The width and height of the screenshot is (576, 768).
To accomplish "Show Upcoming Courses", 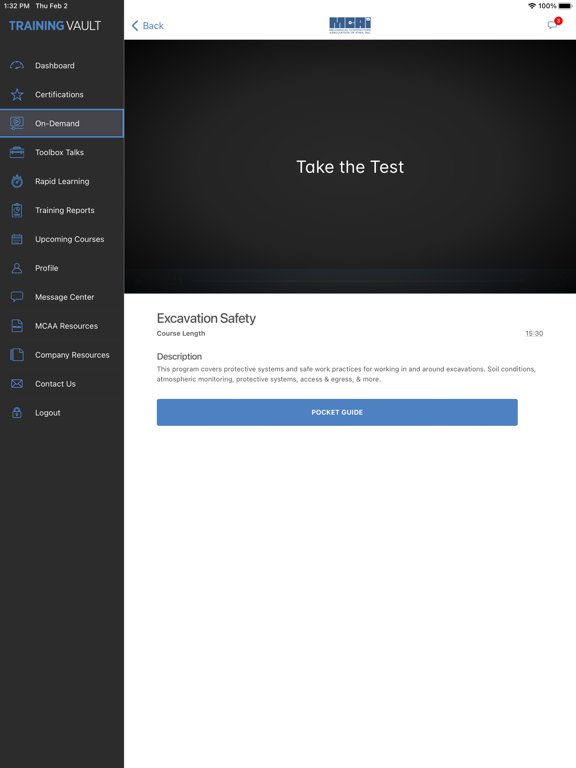I will click(x=62, y=239).
